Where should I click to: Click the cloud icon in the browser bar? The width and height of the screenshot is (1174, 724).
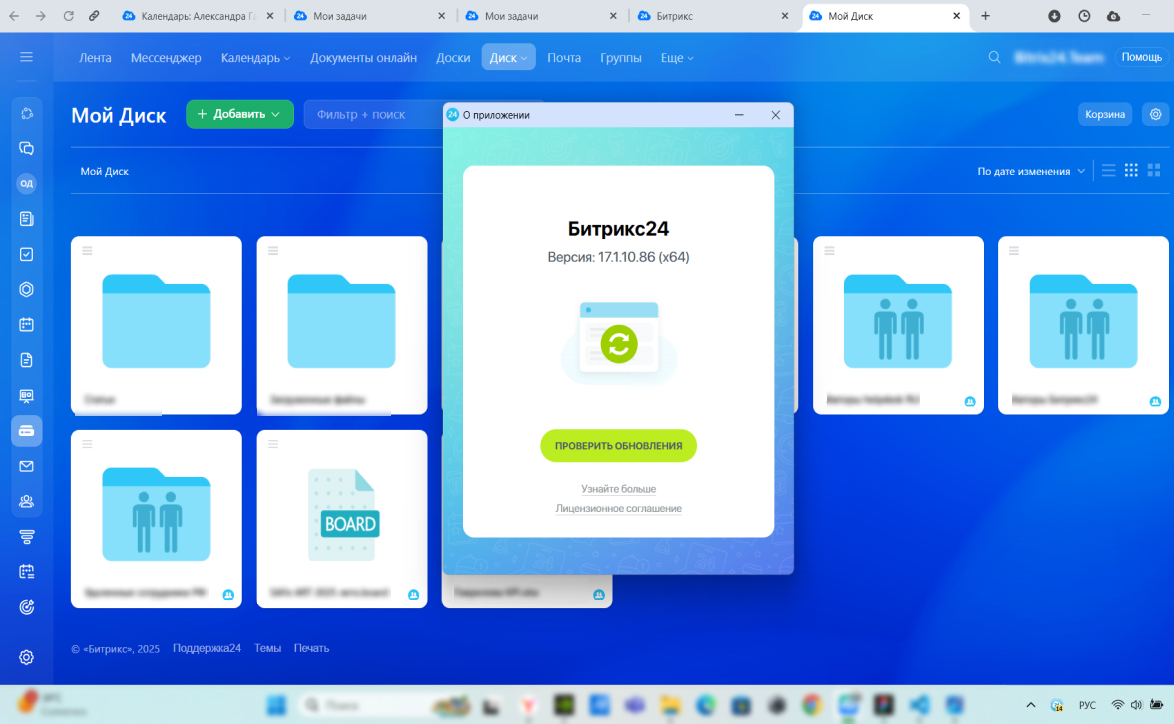tap(1113, 16)
